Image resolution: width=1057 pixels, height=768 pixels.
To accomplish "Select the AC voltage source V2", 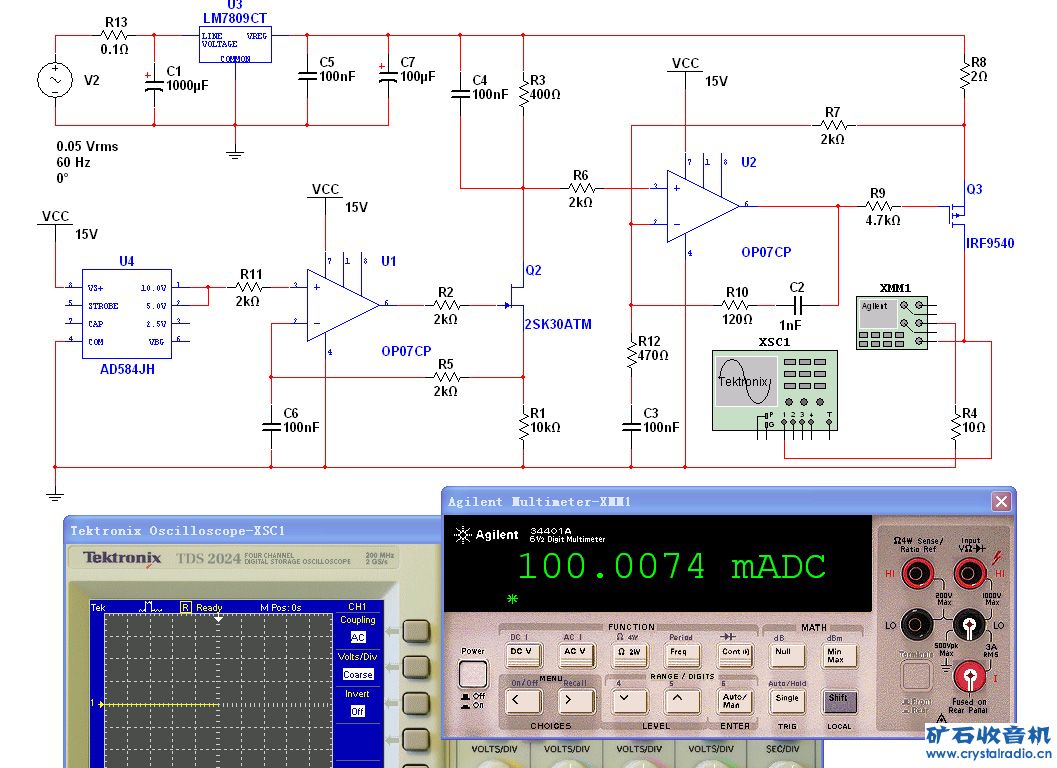I will point(55,80).
